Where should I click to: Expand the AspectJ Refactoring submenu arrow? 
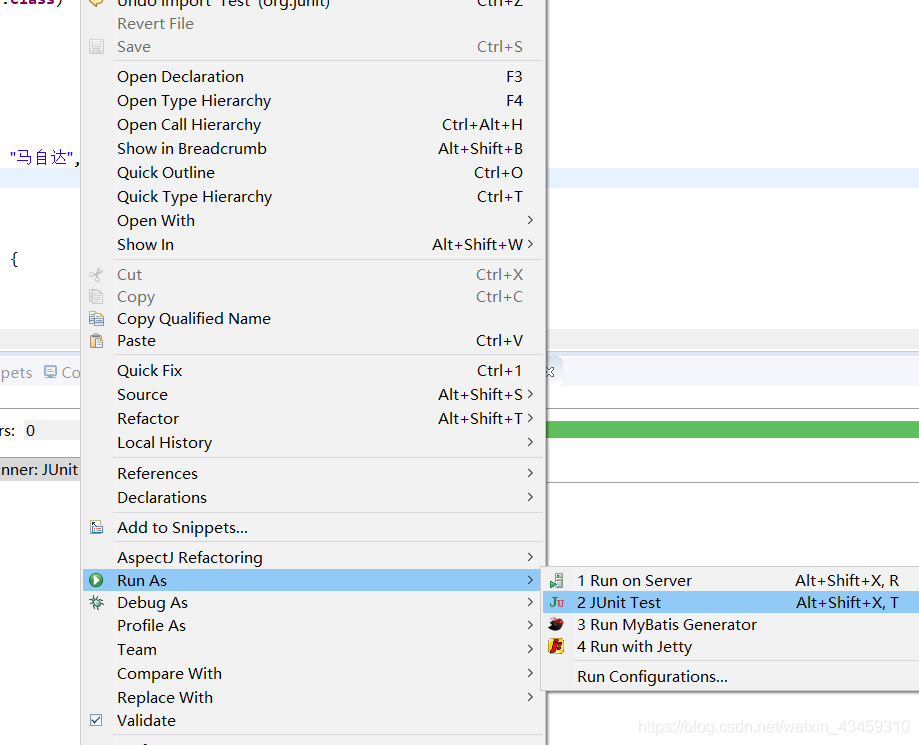click(530, 557)
